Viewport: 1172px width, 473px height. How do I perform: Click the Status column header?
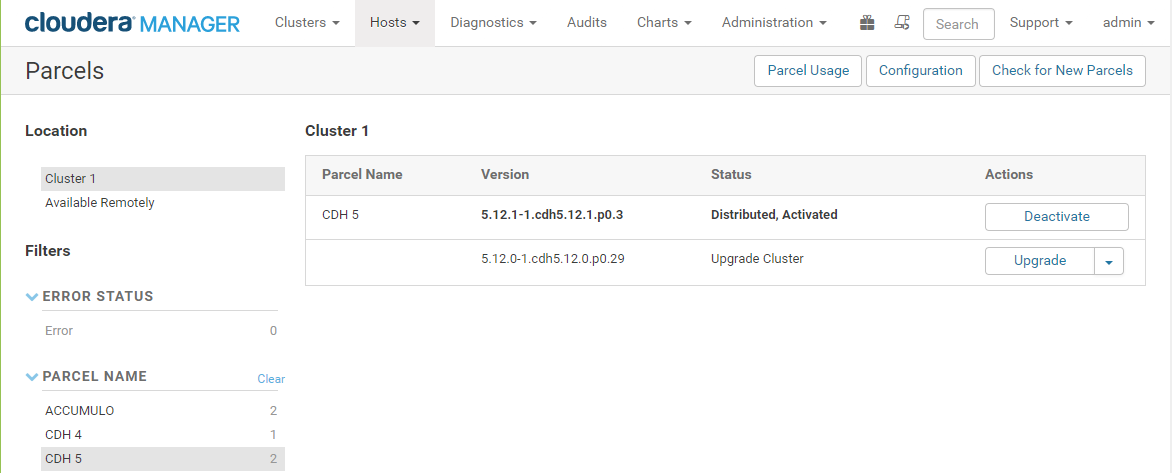pyautogui.click(x=731, y=174)
